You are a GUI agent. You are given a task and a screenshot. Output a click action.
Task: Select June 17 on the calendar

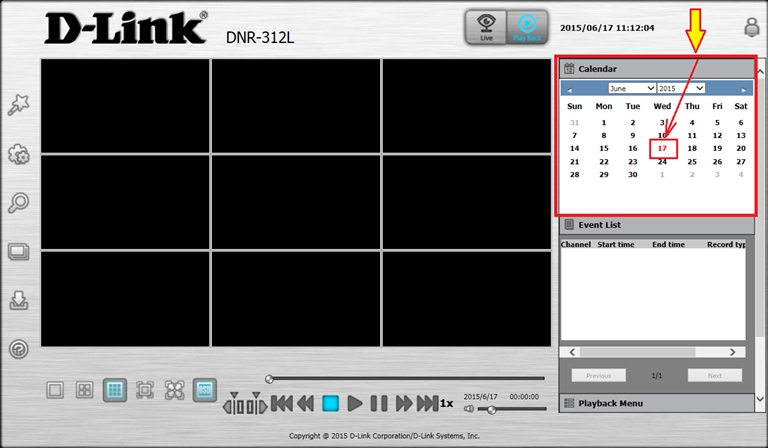click(662, 148)
